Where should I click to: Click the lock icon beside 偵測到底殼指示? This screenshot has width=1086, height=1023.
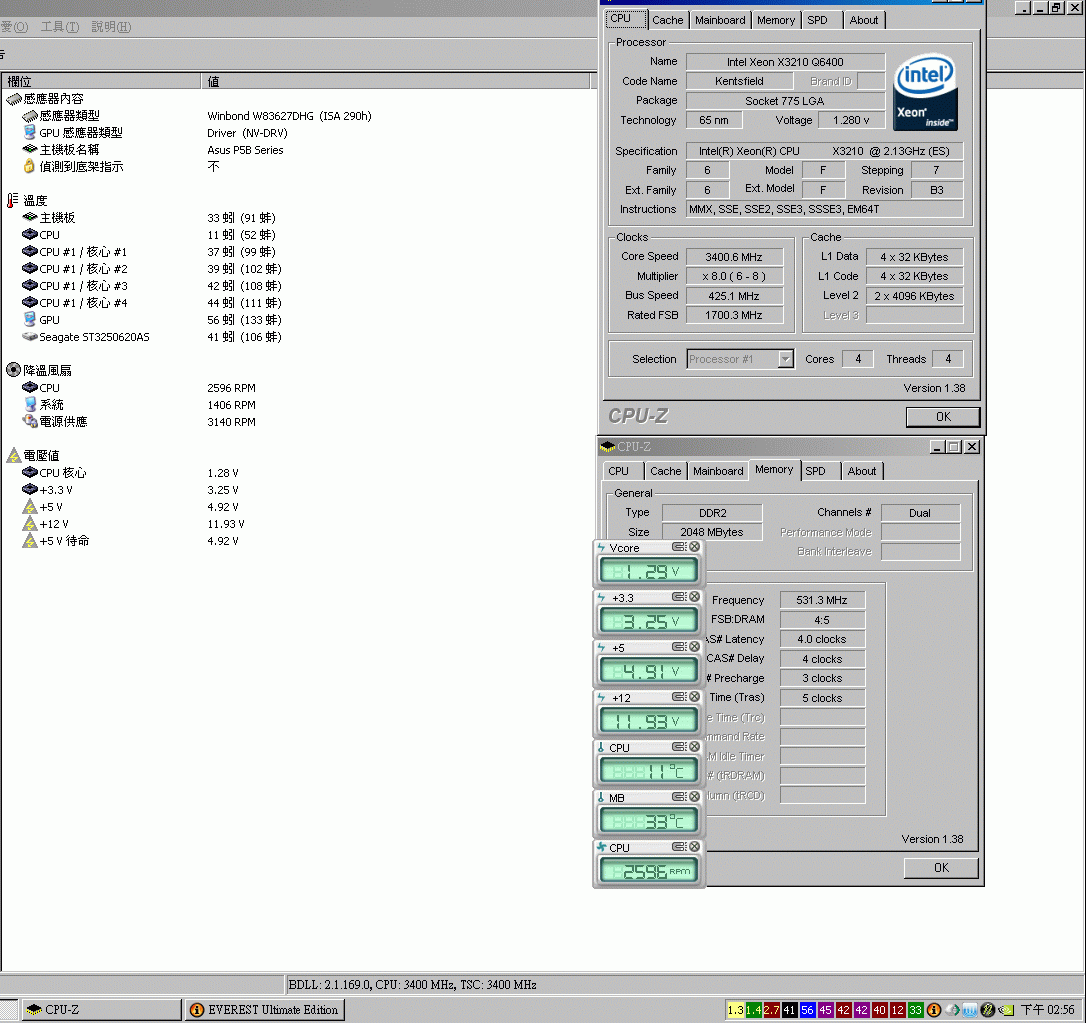[x=29, y=166]
